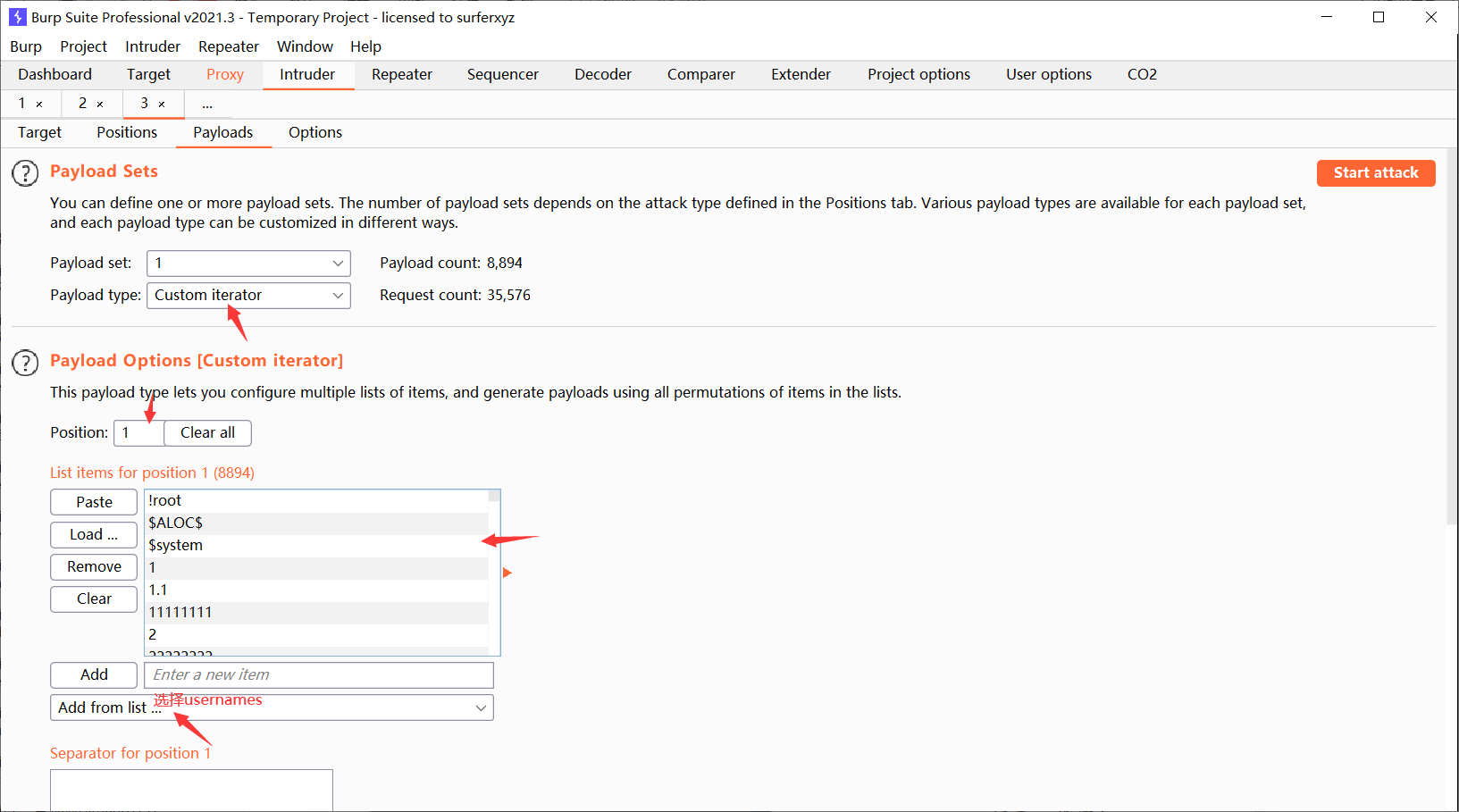This screenshot has height=812, width=1459.
Task: Open Payload Options help icon
Action: 25,363
